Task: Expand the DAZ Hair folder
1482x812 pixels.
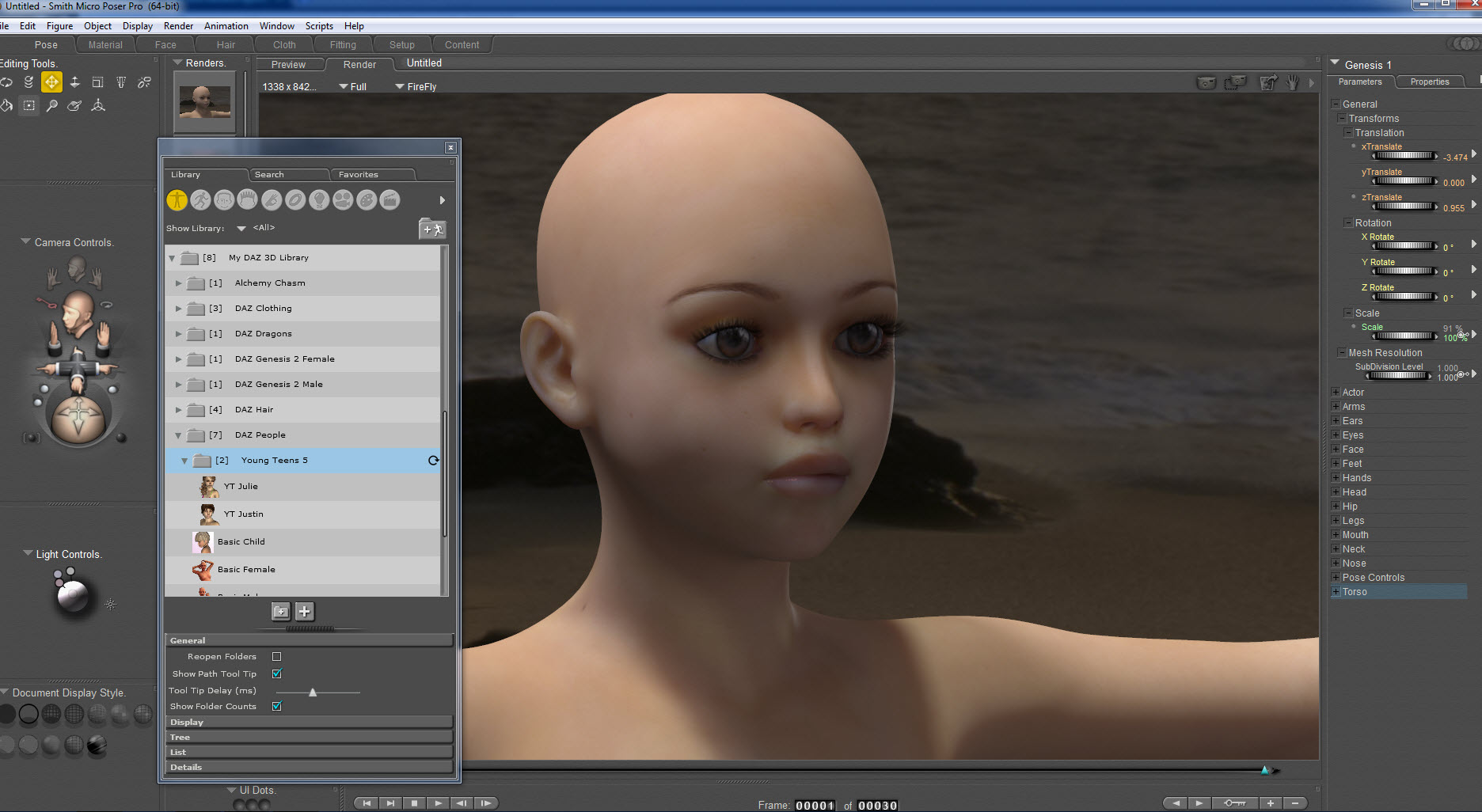Action: pos(179,410)
